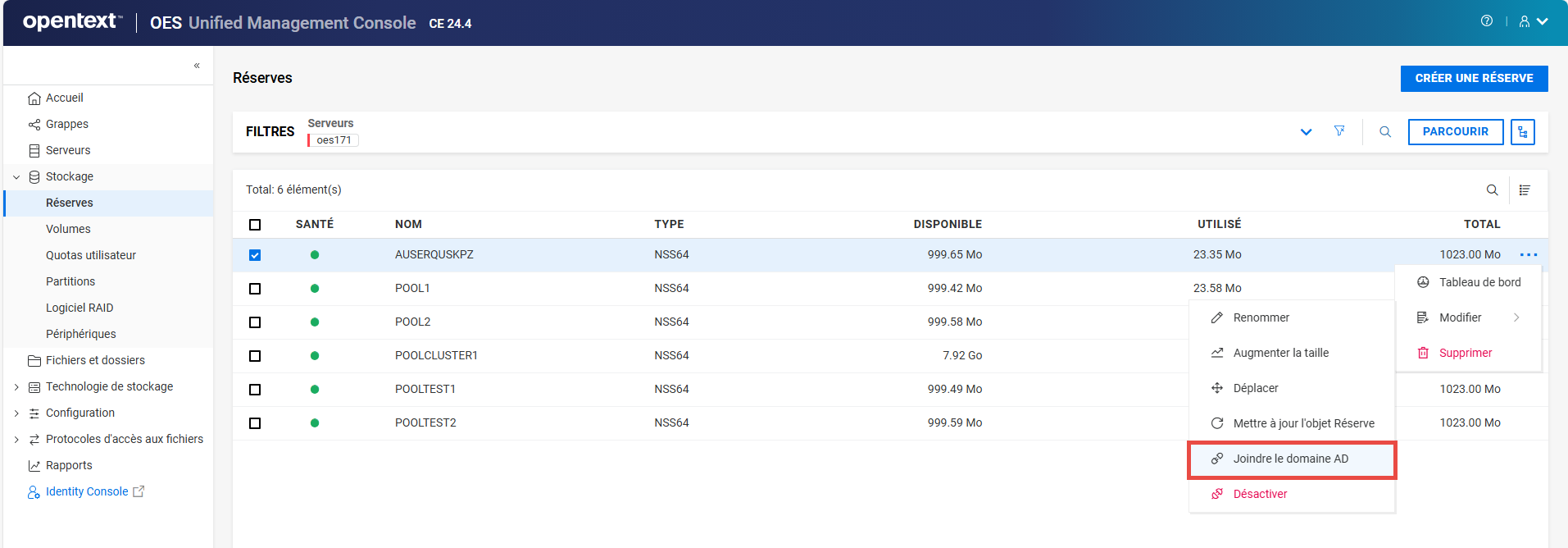Click the search icon in the filters bar
The width and height of the screenshot is (1568, 548).
point(1385,132)
